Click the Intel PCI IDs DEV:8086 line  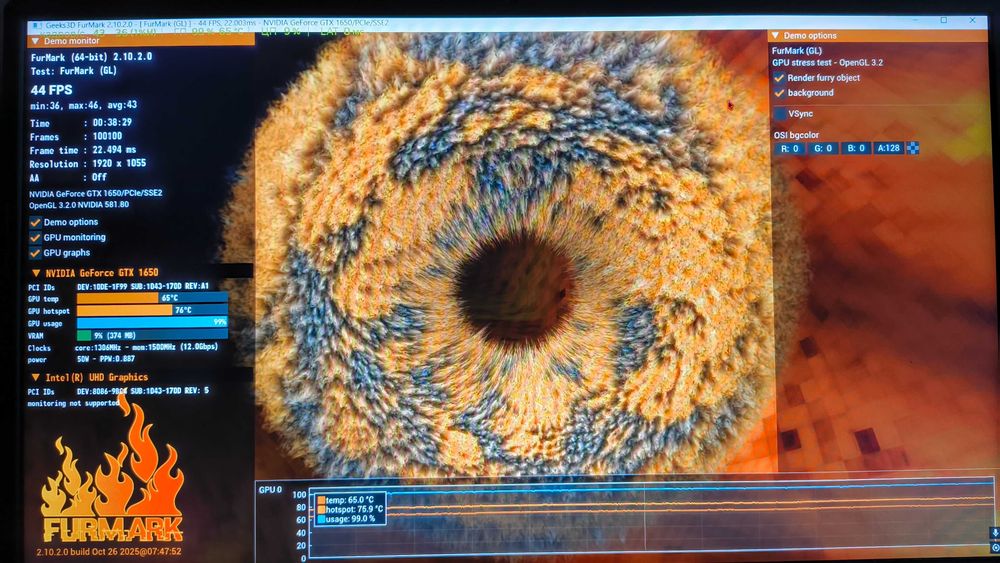click(118, 391)
